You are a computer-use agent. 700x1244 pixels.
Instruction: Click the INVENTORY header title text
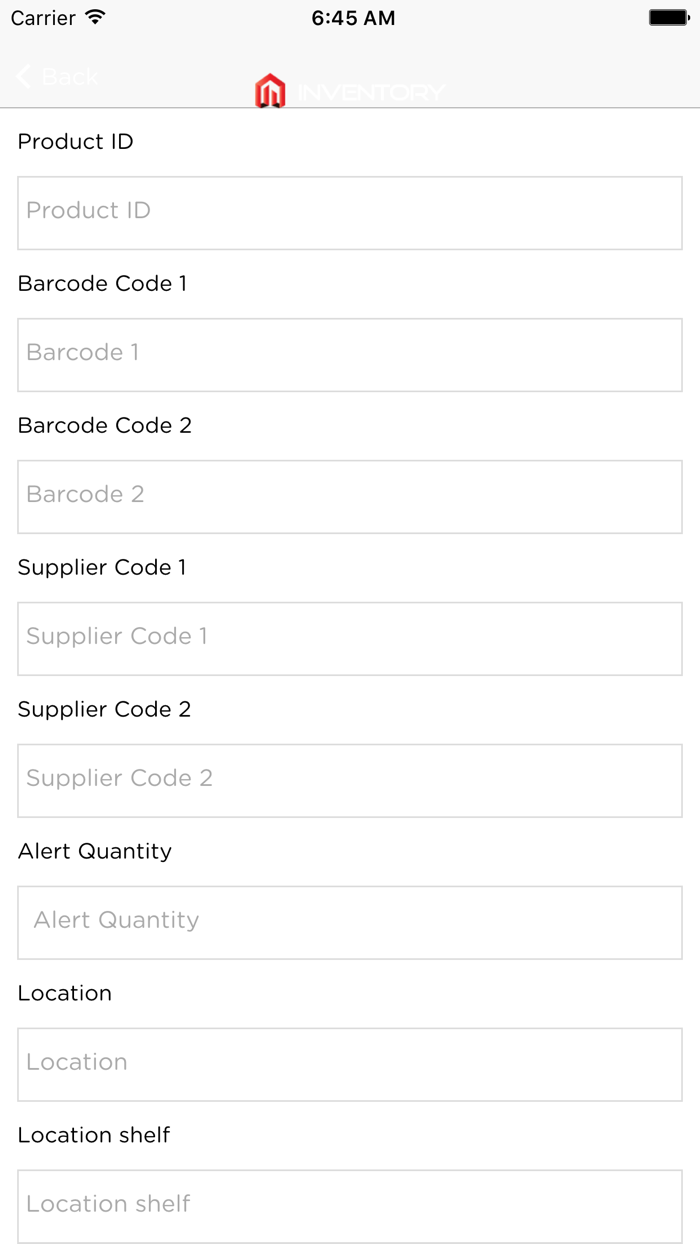[371, 93]
